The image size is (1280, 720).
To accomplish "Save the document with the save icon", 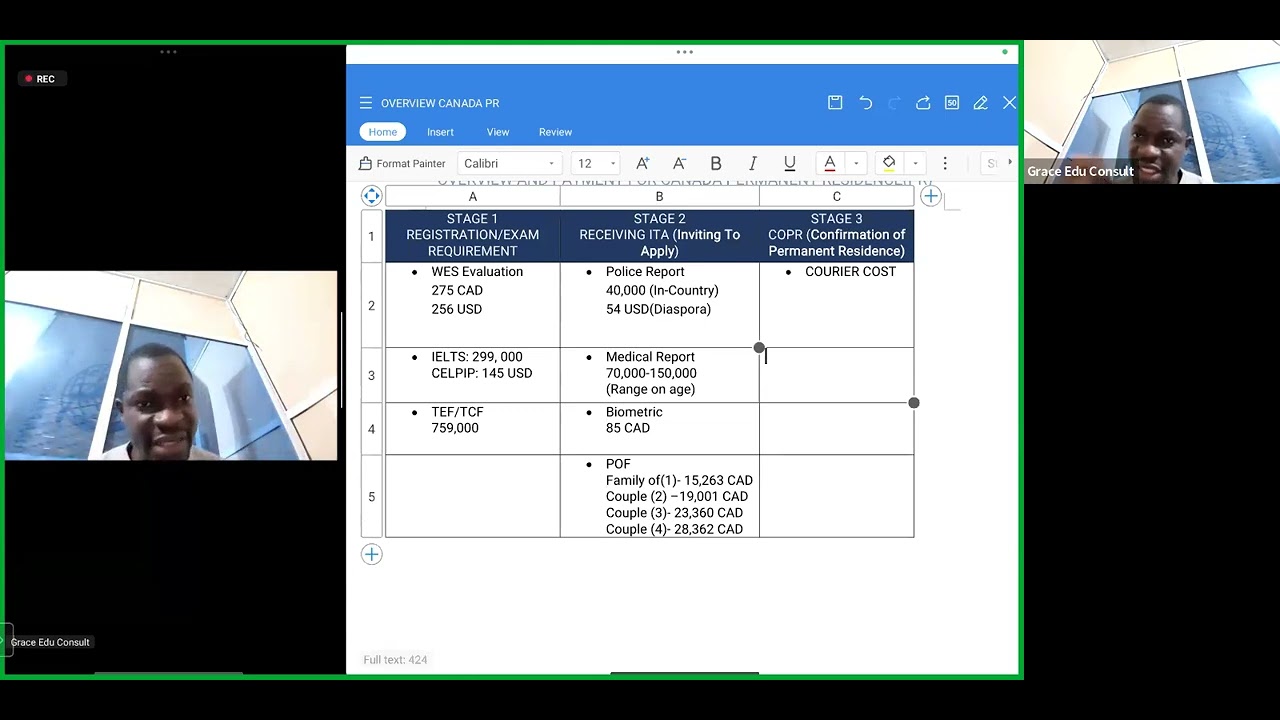I will pyautogui.click(x=835, y=103).
